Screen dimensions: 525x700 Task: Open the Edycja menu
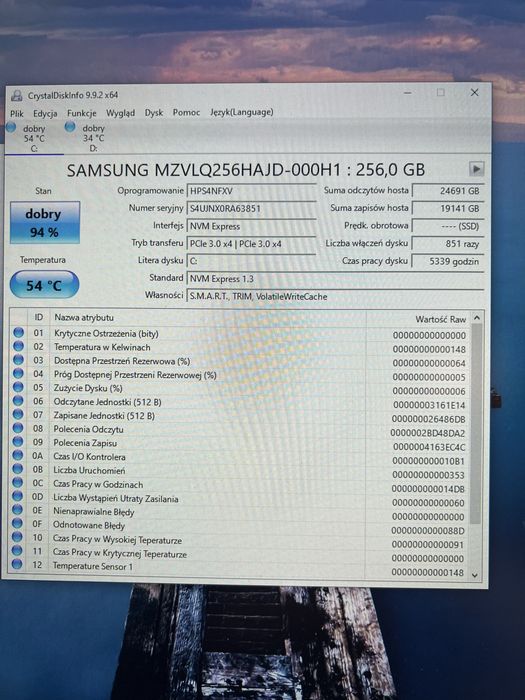coord(45,113)
